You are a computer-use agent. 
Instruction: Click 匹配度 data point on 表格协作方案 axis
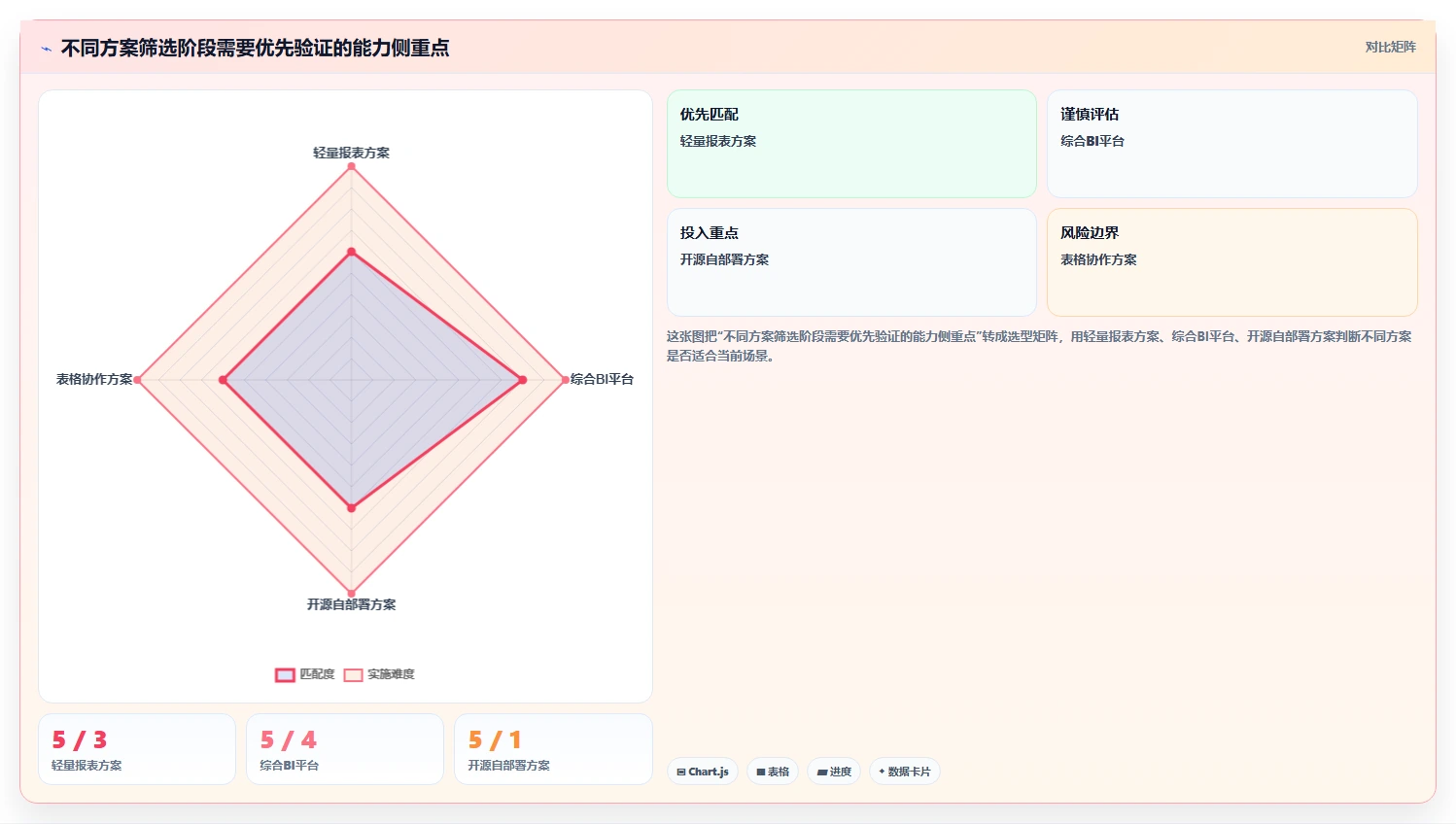pos(224,380)
